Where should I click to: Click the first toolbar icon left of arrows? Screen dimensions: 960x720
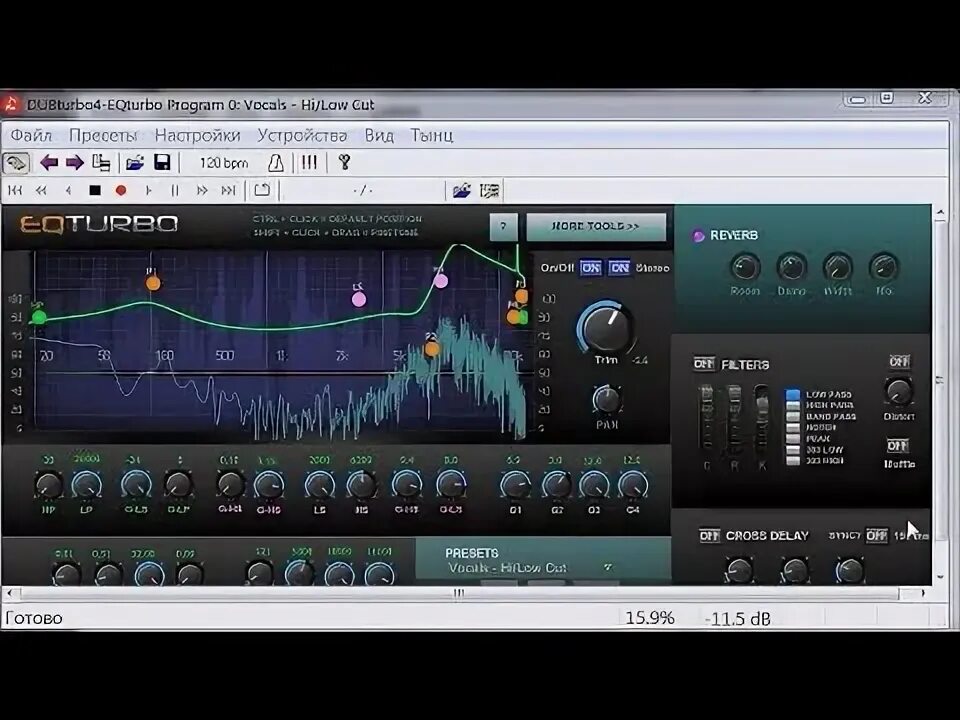pyautogui.click(x=17, y=163)
